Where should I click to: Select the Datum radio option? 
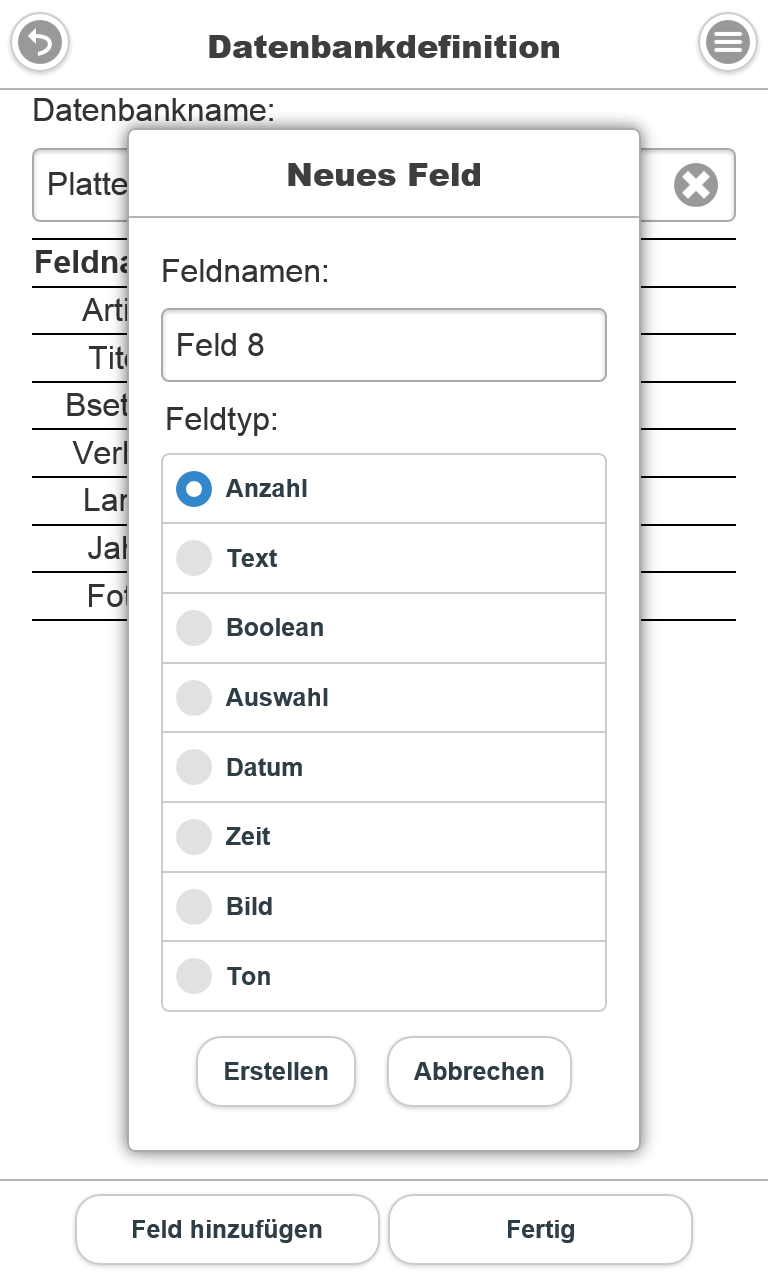pyautogui.click(x=194, y=767)
